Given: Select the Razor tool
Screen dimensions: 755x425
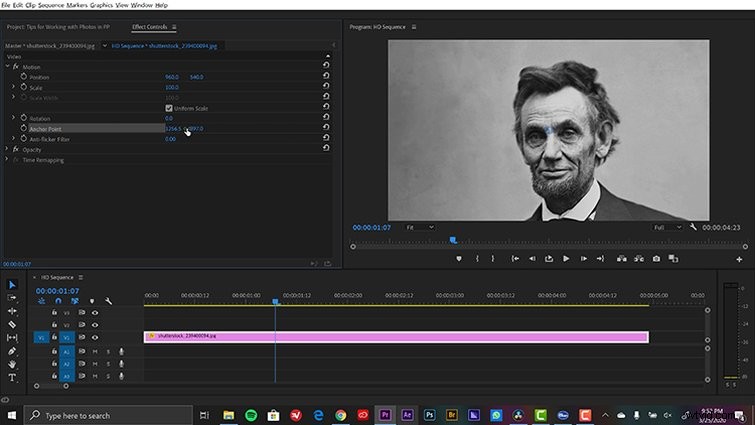Looking at the screenshot, I should tap(12, 324).
